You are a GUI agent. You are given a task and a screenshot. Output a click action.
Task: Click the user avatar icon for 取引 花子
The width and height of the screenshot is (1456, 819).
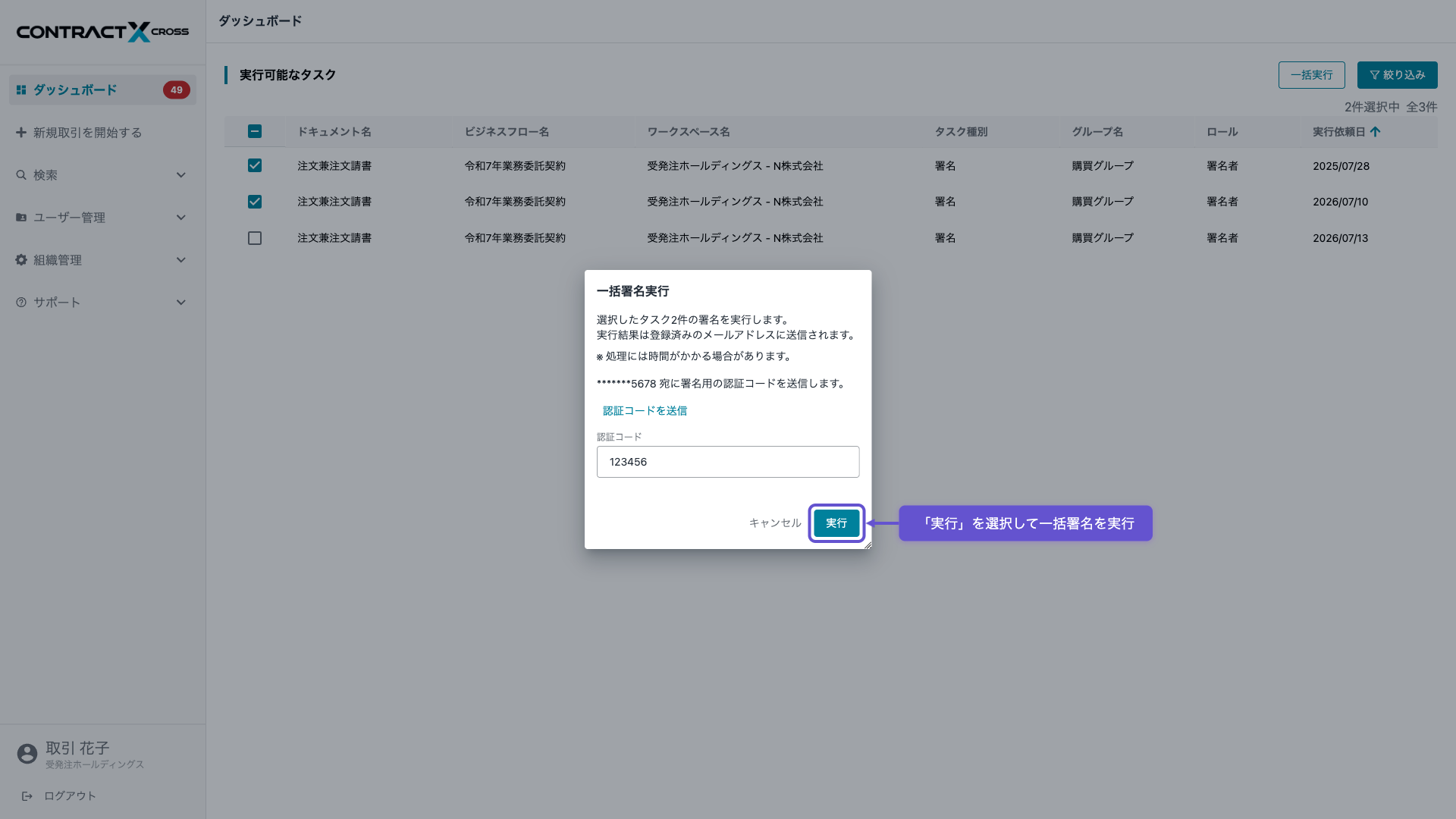(x=27, y=753)
